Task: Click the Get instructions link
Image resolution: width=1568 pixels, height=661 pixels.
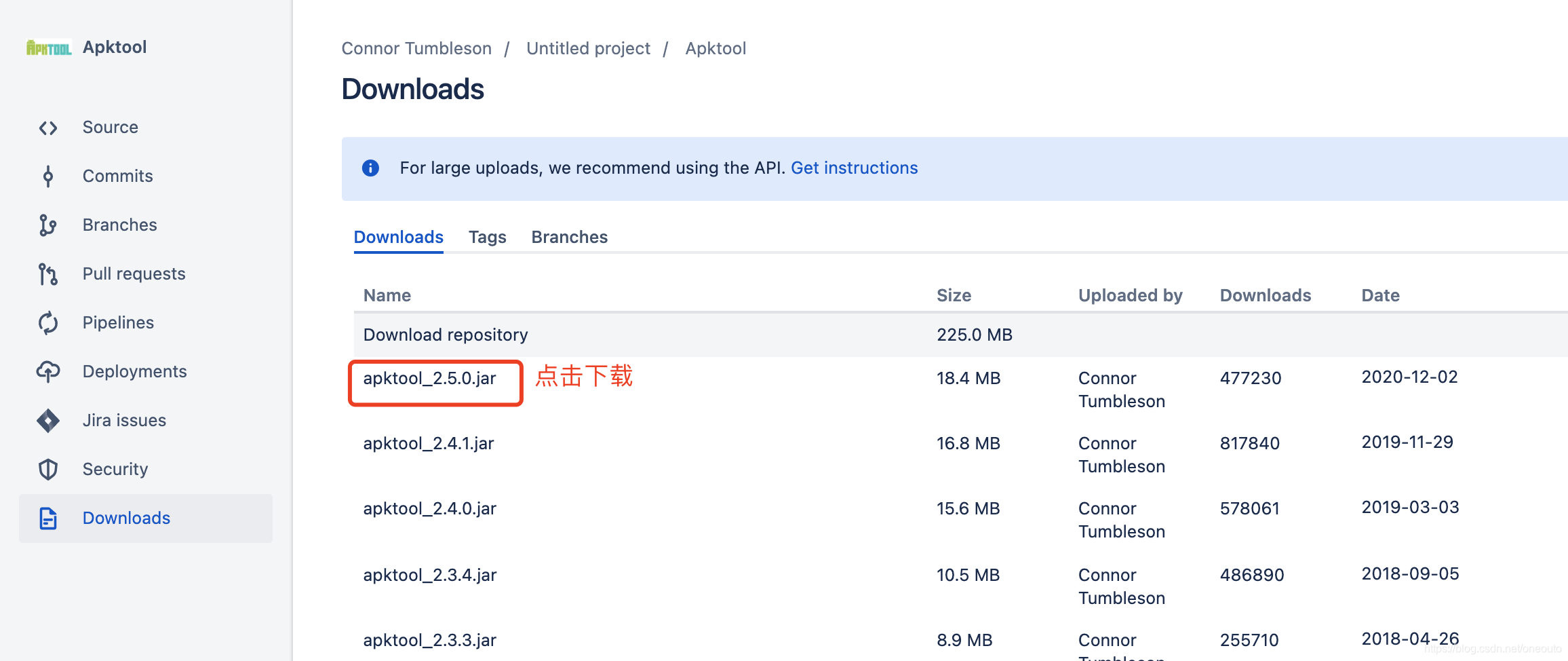Action: click(854, 168)
